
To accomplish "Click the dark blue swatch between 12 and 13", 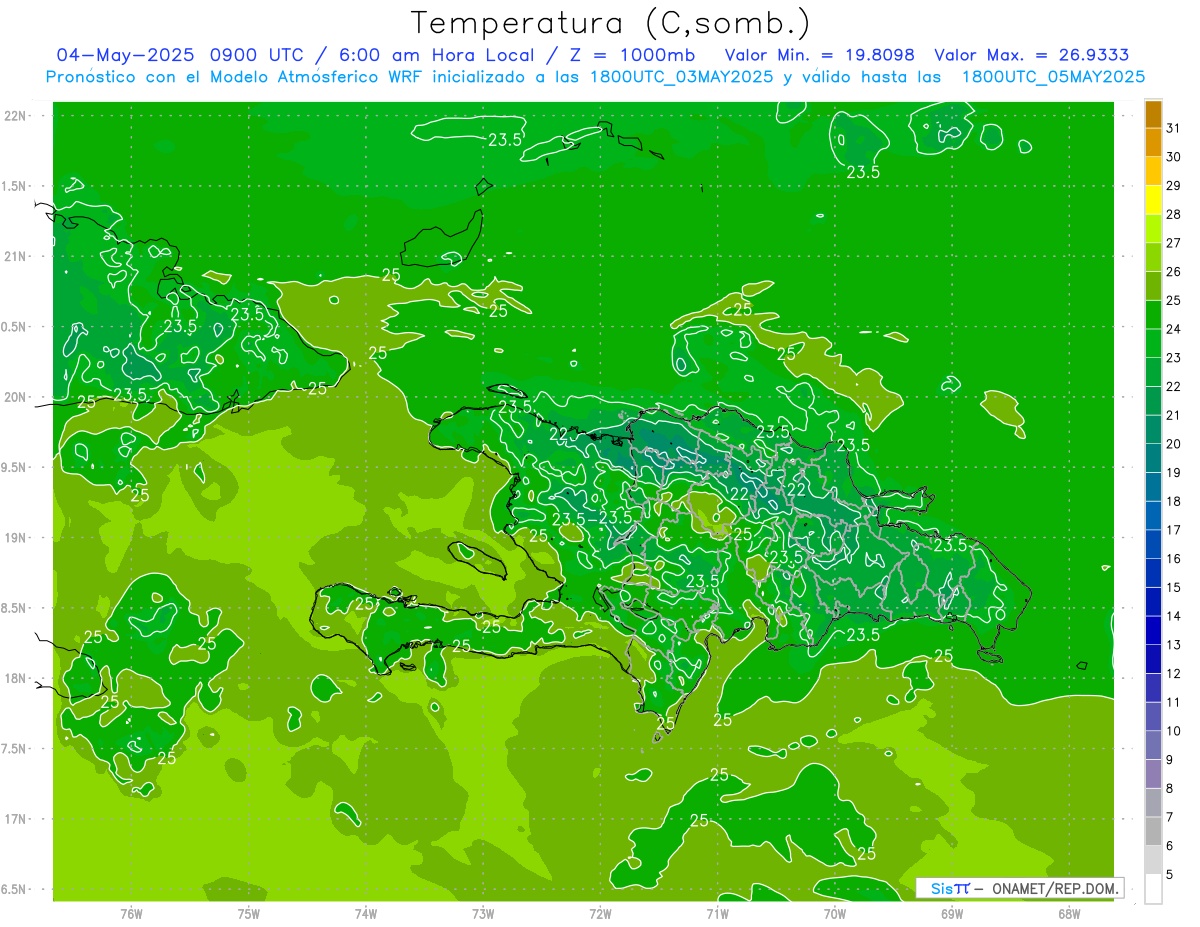I will click(x=1153, y=660).
